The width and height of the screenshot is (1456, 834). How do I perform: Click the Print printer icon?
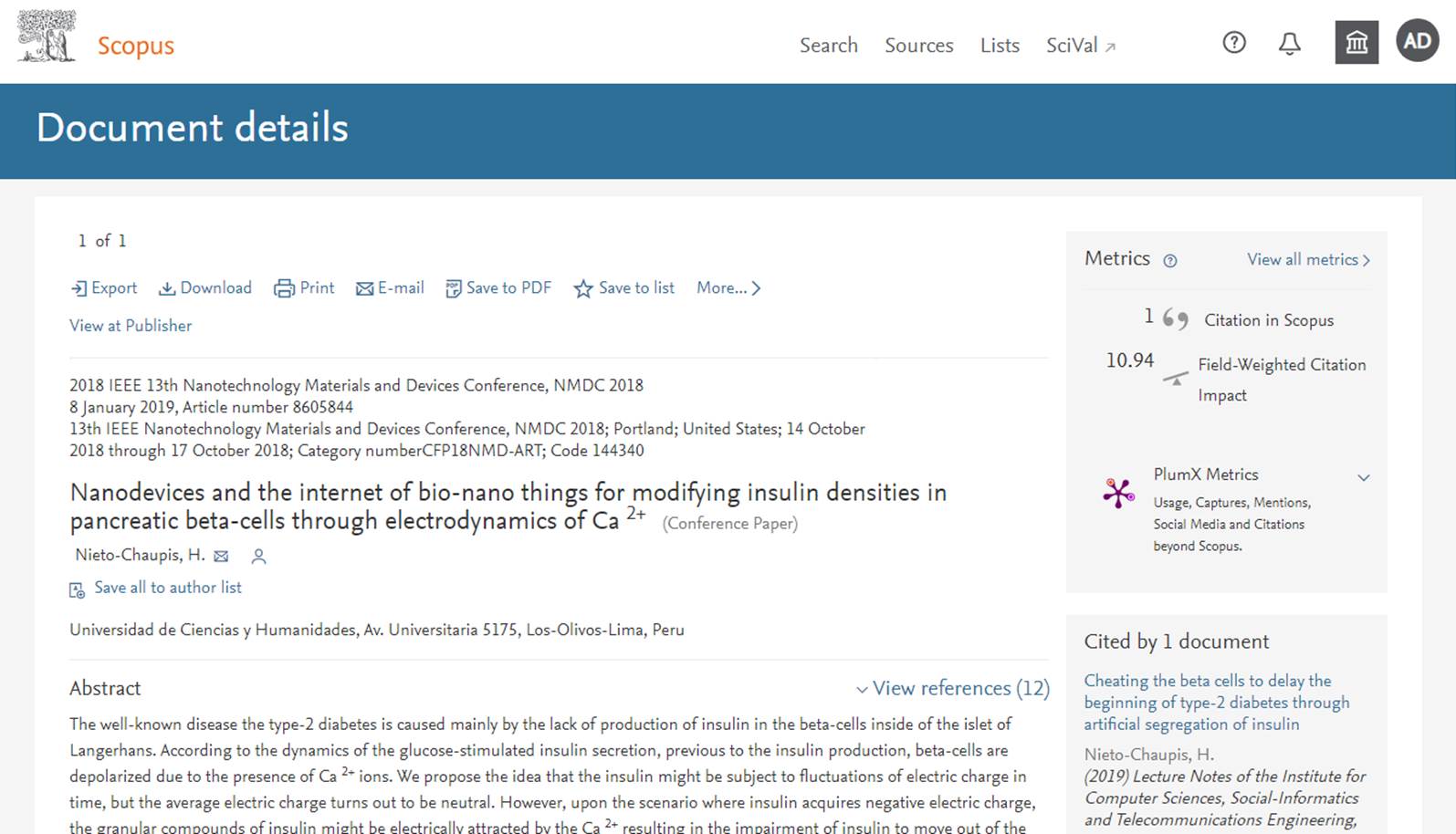click(x=284, y=288)
